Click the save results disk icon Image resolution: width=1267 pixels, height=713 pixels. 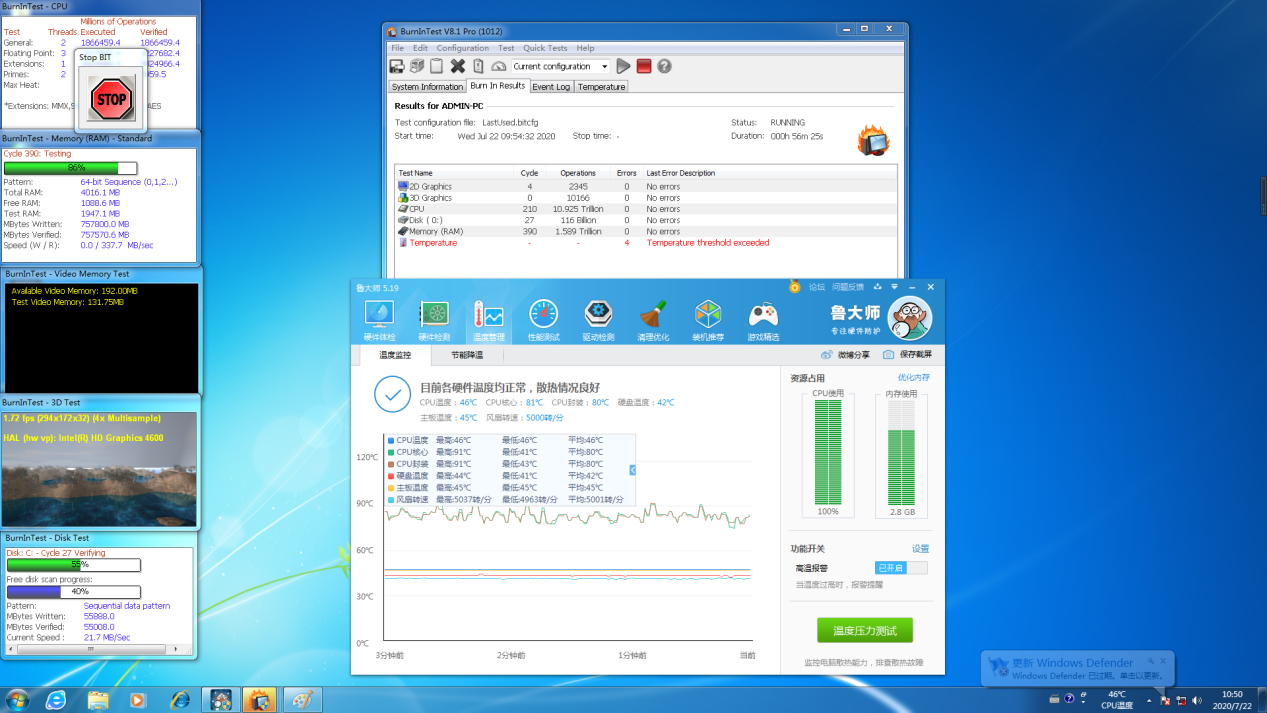[397, 66]
